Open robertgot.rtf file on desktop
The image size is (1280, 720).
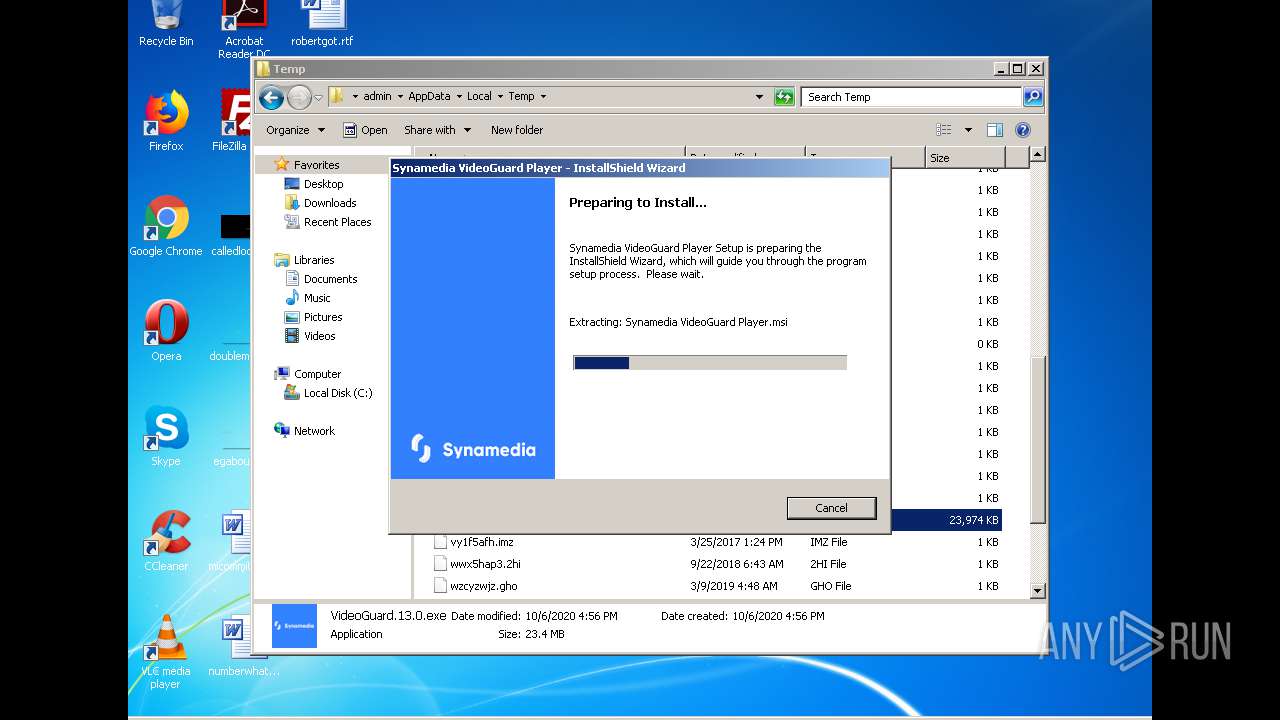pos(322,24)
